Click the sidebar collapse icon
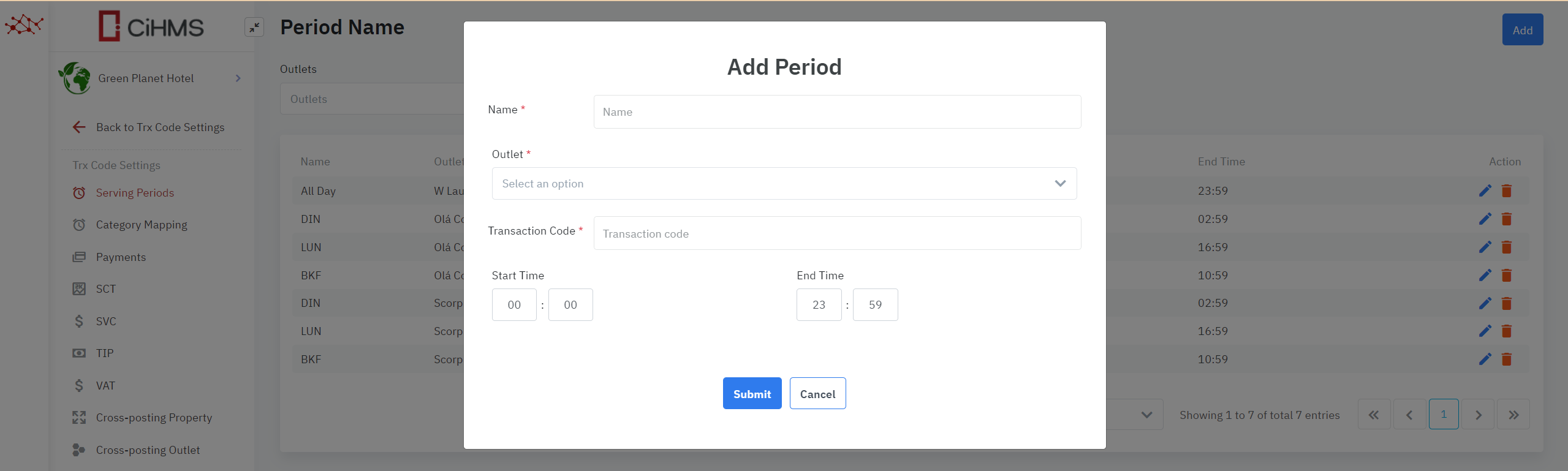 (x=254, y=27)
